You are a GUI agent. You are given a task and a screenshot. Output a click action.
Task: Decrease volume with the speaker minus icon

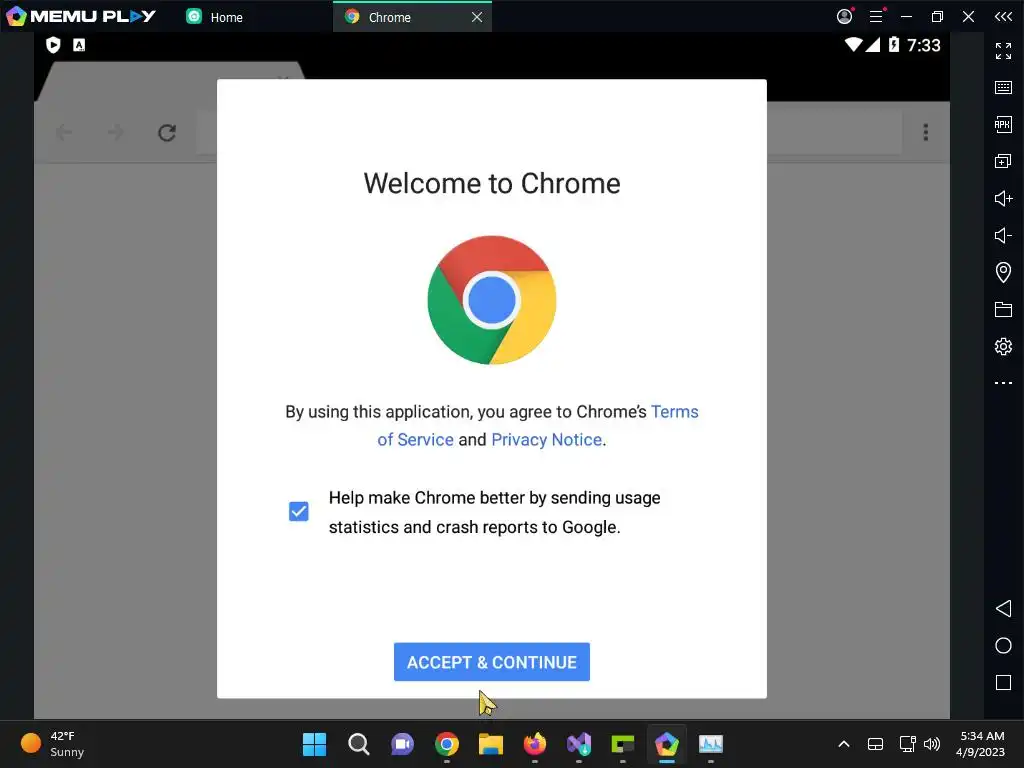[1003, 235]
